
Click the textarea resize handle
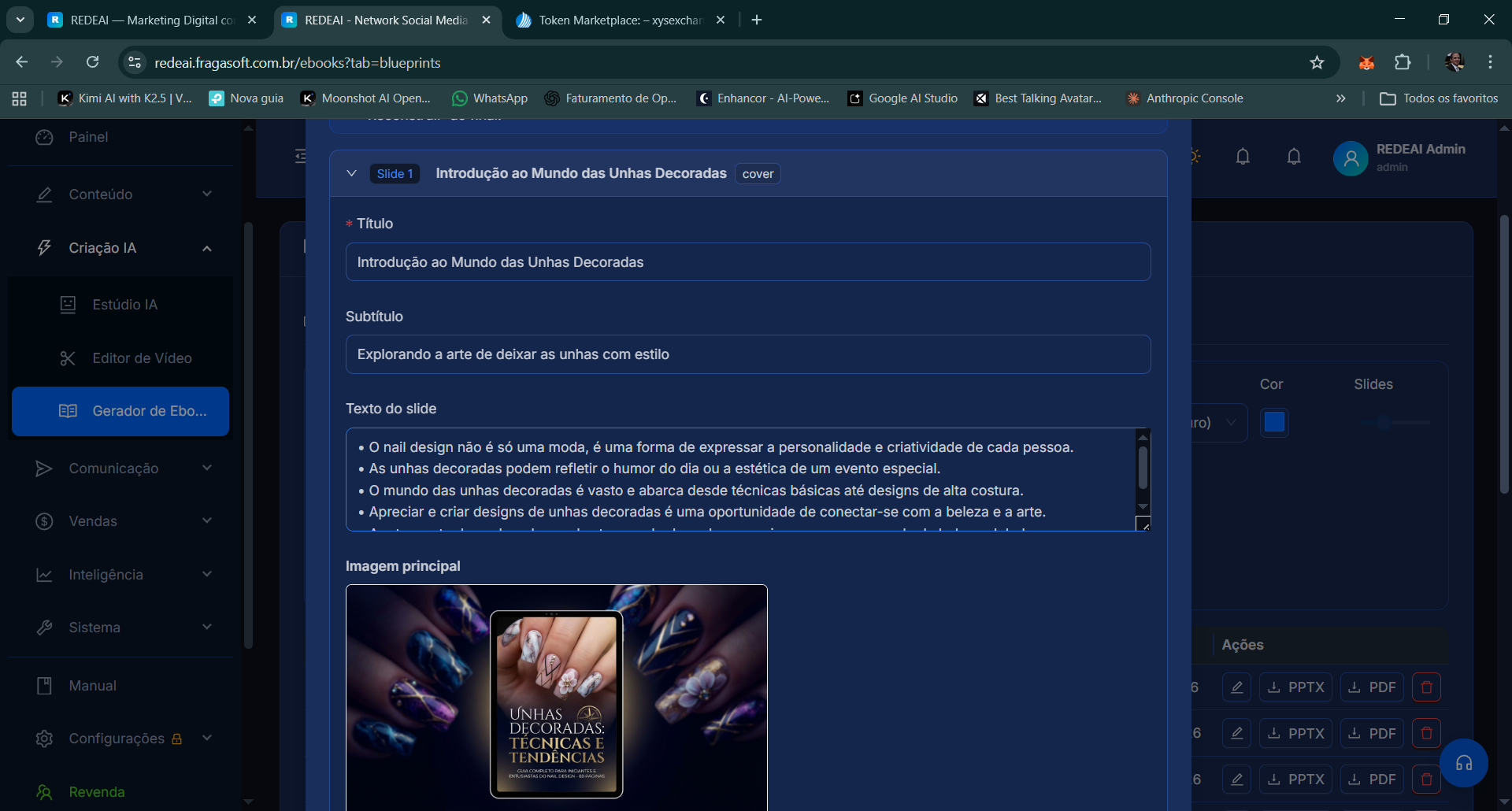tap(1143, 524)
